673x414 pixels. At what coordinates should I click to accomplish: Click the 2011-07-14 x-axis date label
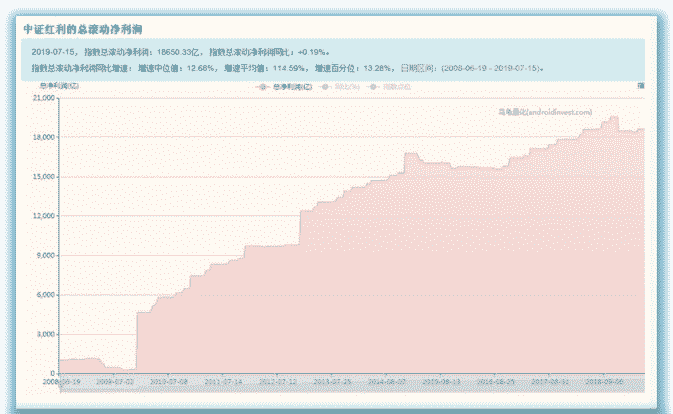(x=223, y=382)
